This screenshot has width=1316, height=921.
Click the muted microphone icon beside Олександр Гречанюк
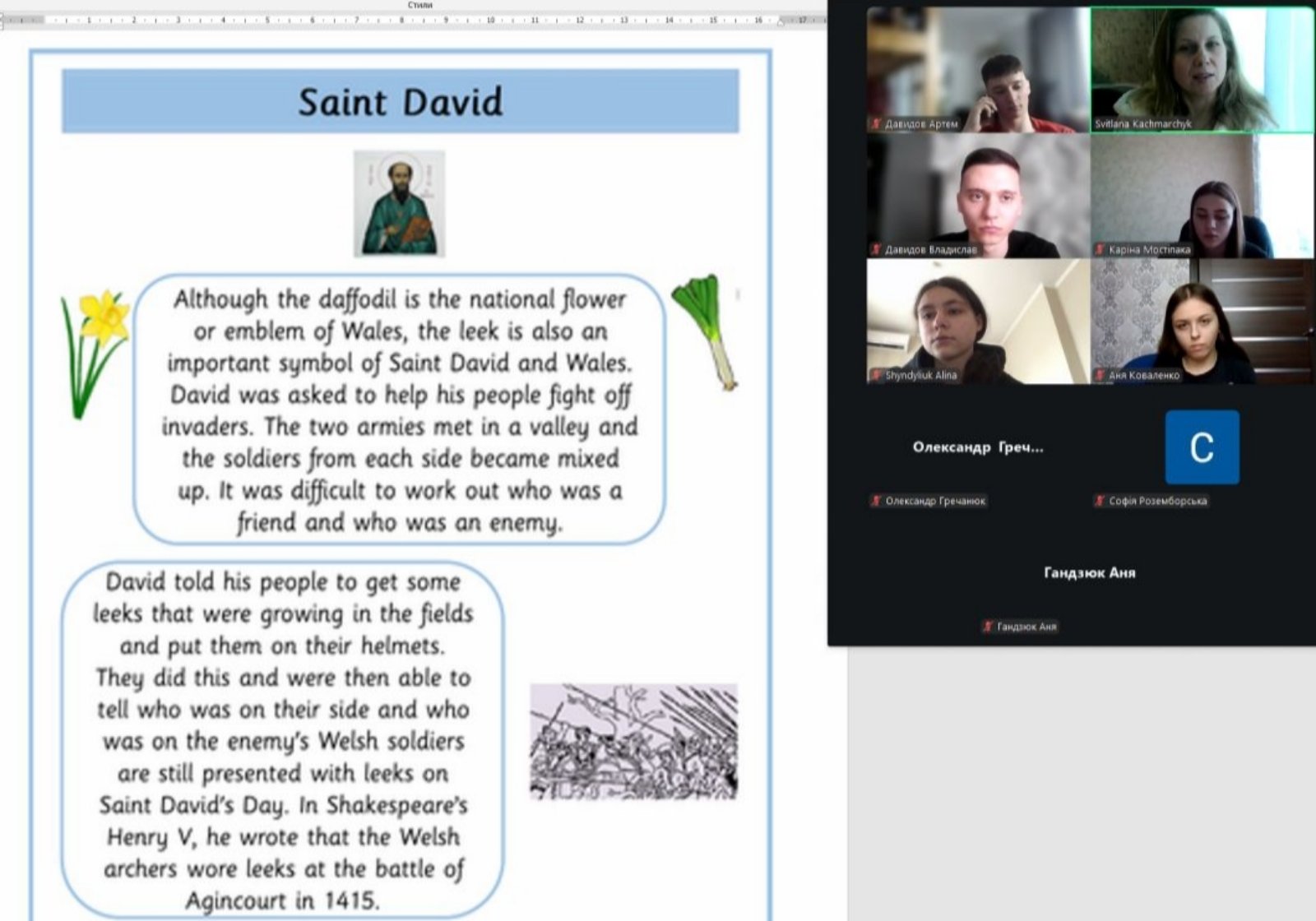click(876, 501)
